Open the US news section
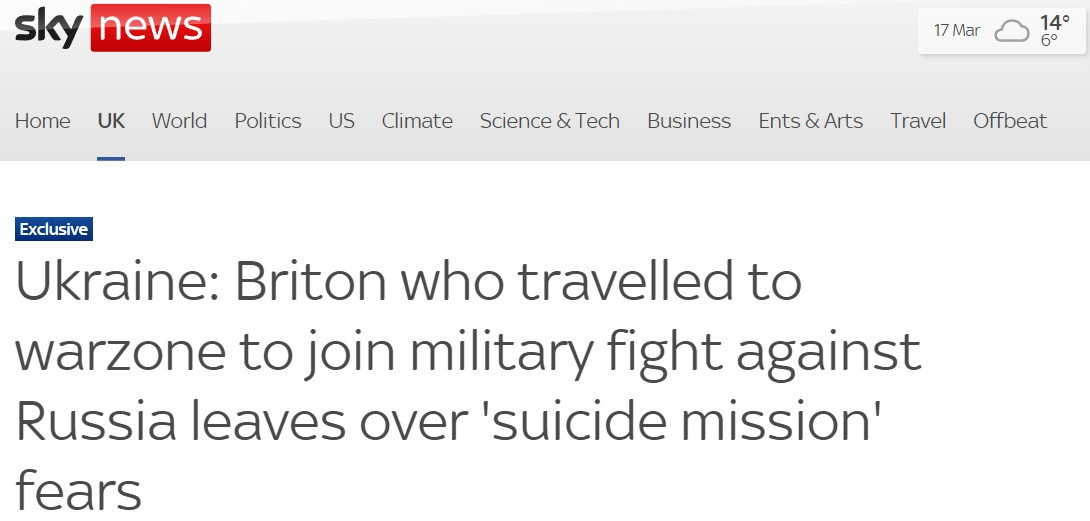This screenshot has height=521, width=1090. click(x=341, y=121)
